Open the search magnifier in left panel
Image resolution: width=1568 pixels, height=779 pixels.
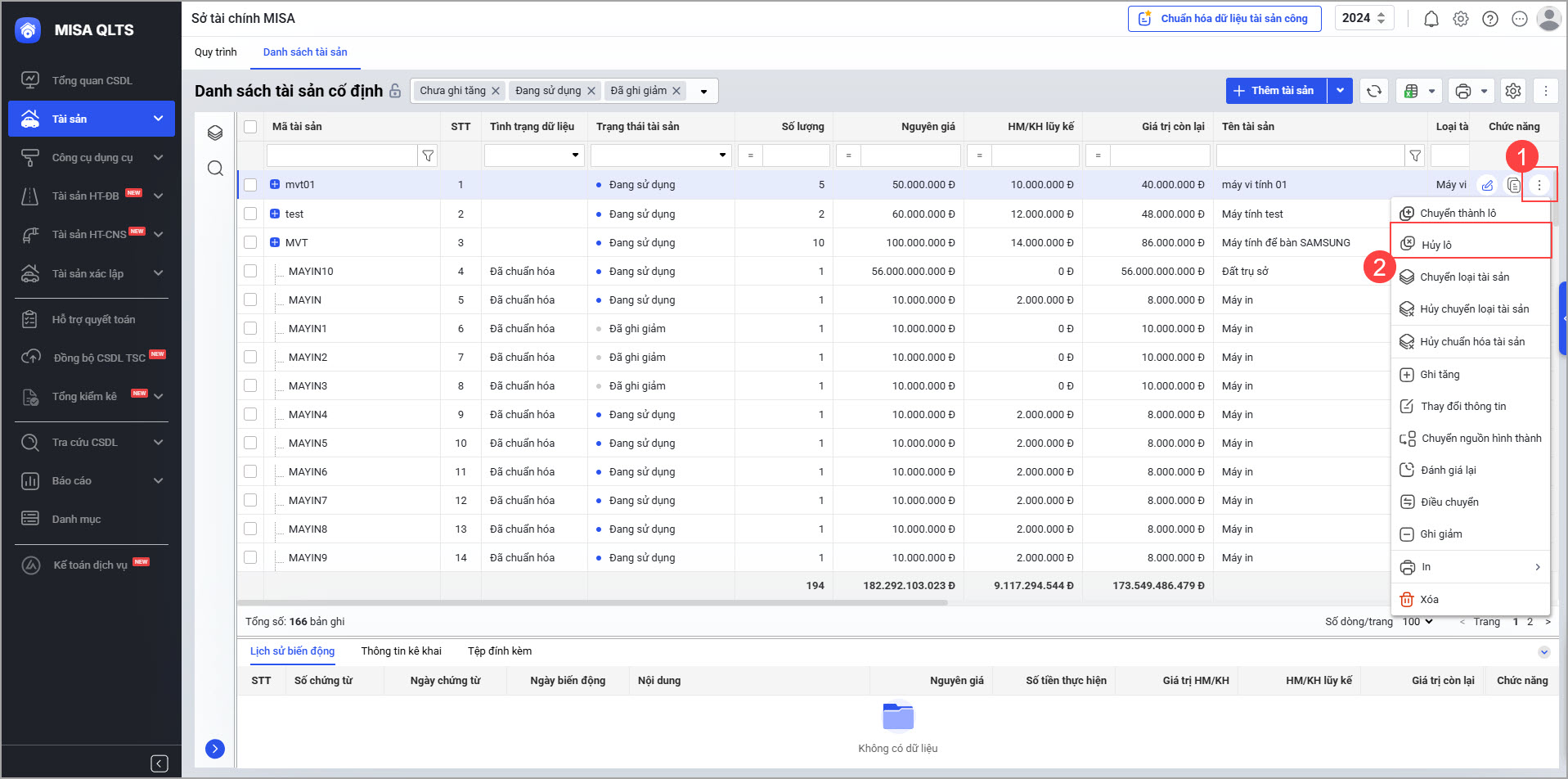[x=215, y=169]
